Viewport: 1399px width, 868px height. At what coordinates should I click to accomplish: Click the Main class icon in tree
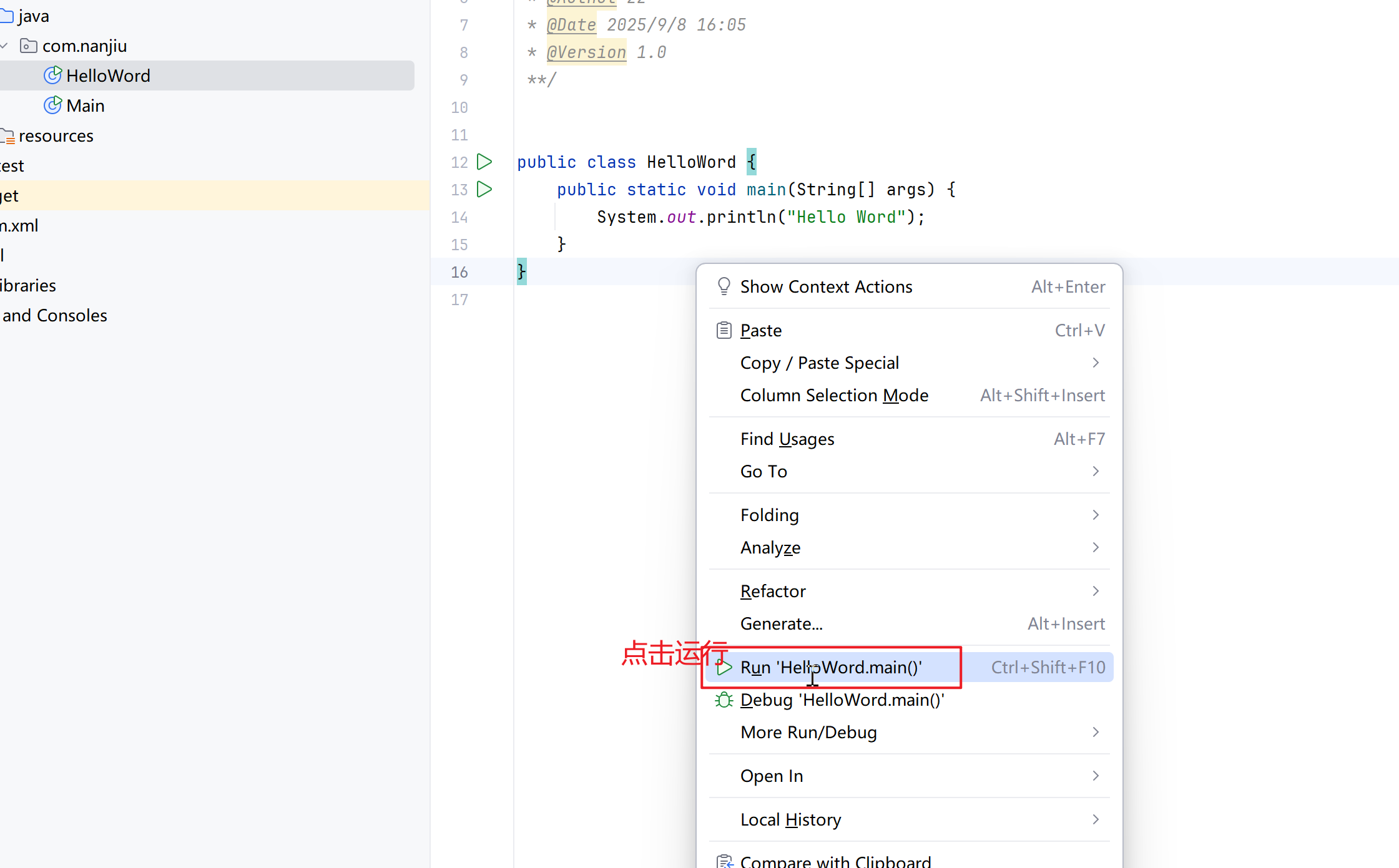pyautogui.click(x=53, y=105)
